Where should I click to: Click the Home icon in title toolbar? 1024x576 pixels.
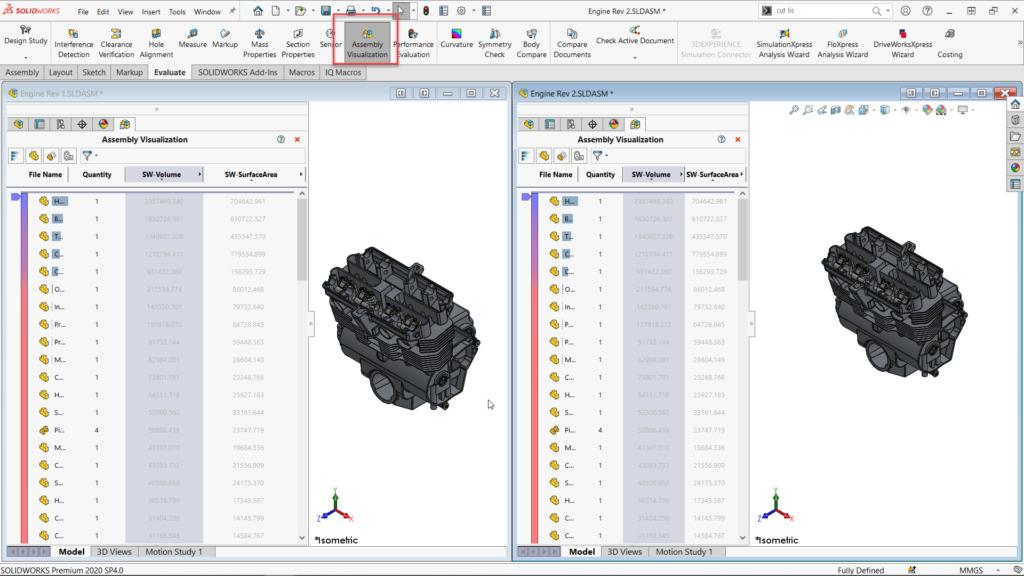(258, 11)
